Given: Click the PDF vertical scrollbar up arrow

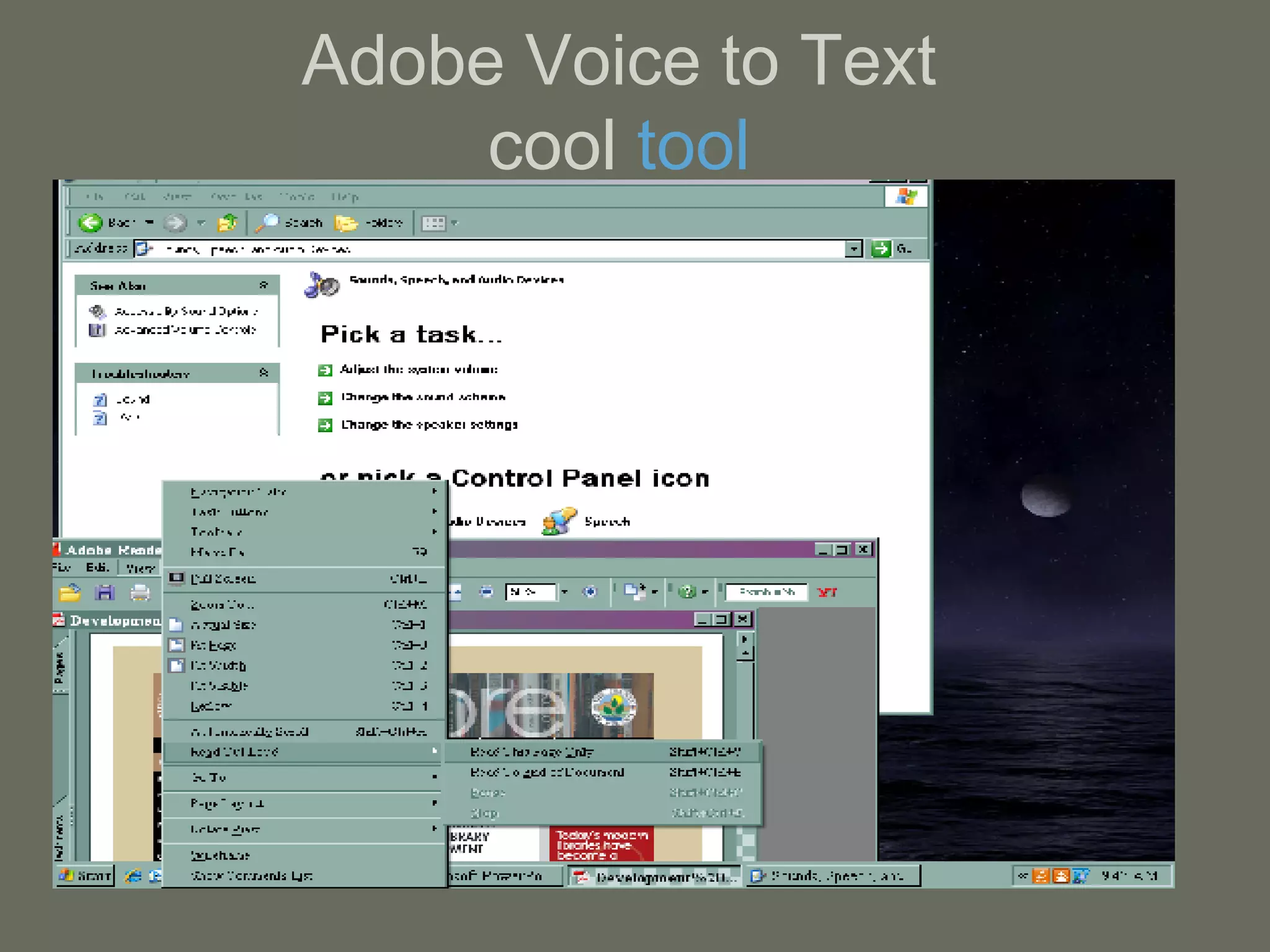Looking at the screenshot, I should point(745,653).
